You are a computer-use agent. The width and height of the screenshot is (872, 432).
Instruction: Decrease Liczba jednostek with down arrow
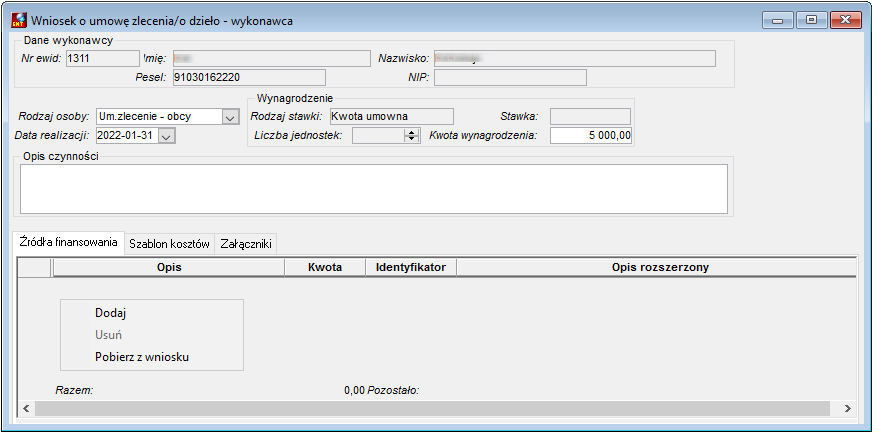click(x=412, y=139)
